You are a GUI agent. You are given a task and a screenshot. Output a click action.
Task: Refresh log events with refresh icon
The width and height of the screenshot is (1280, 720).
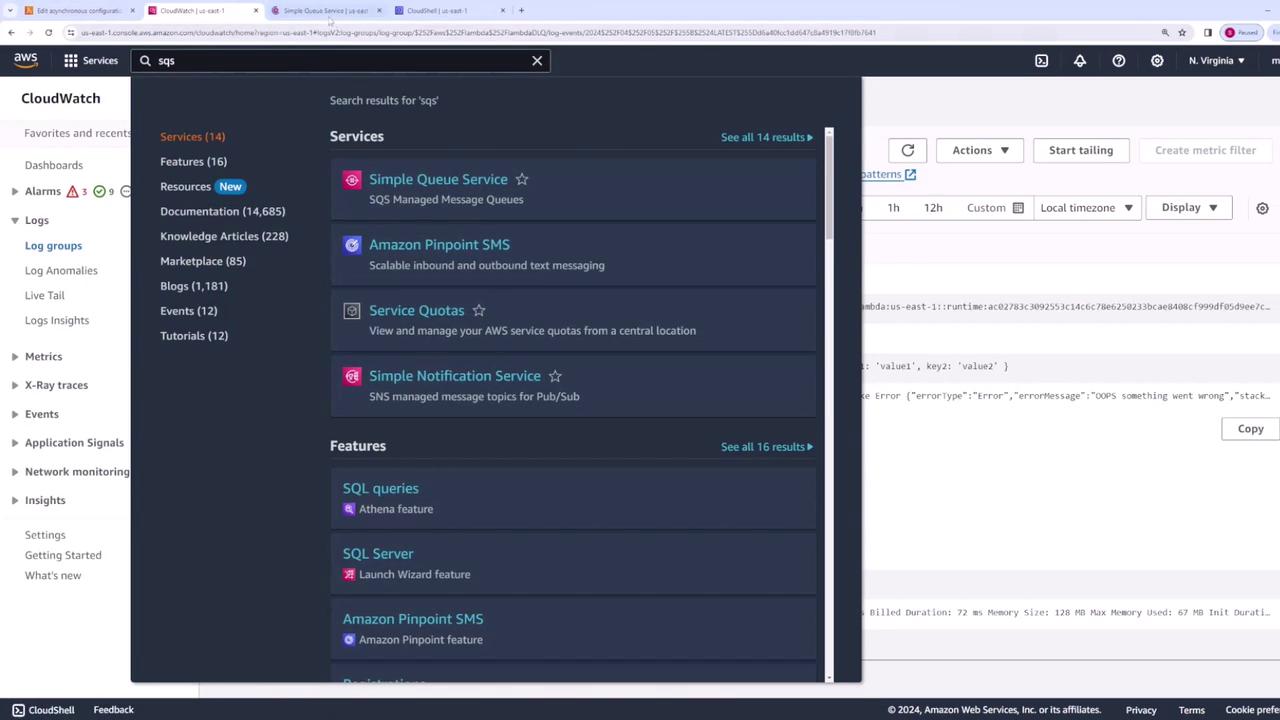tap(908, 150)
